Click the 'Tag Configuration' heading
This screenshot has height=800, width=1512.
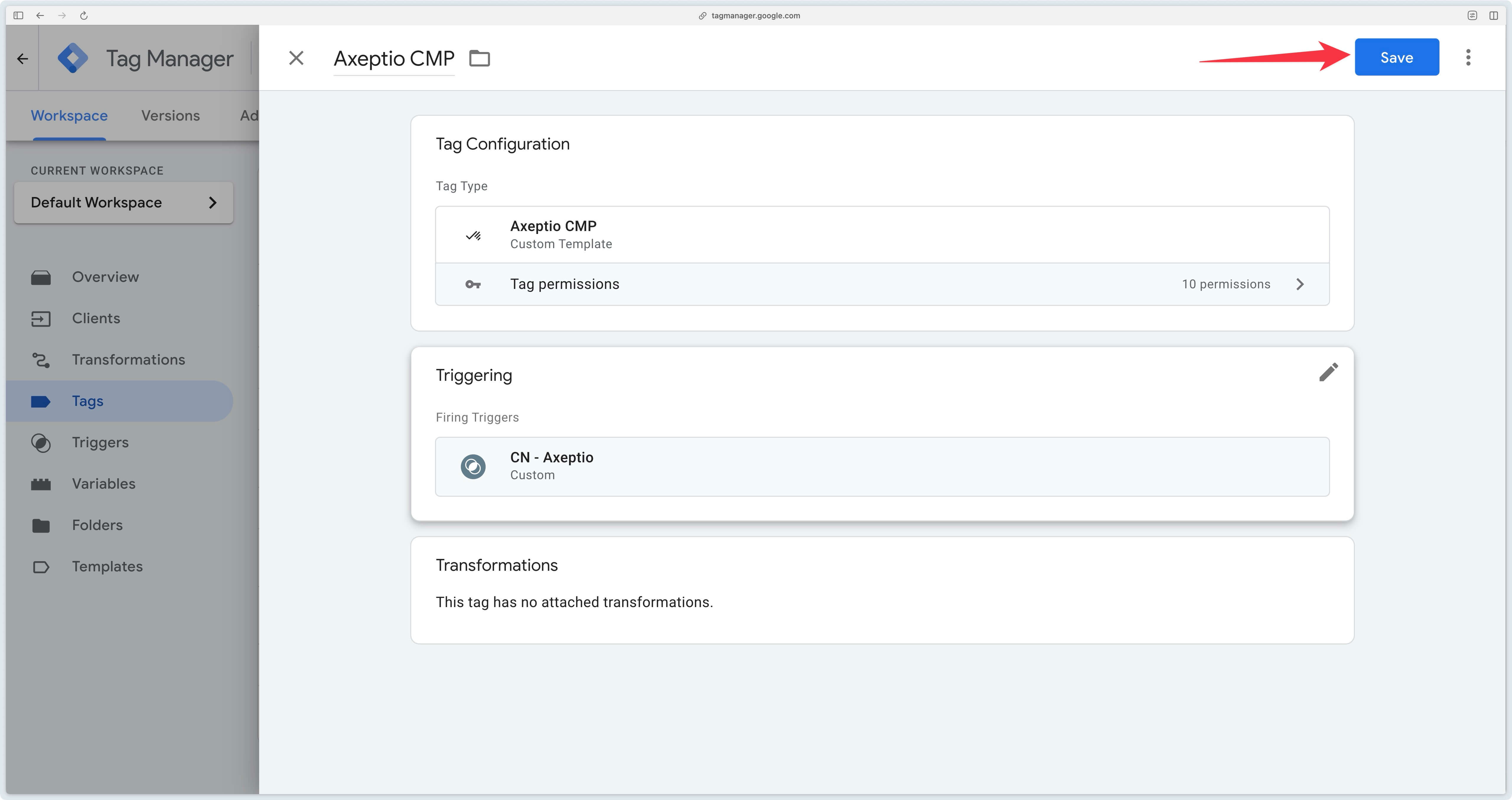click(x=502, y=144)
